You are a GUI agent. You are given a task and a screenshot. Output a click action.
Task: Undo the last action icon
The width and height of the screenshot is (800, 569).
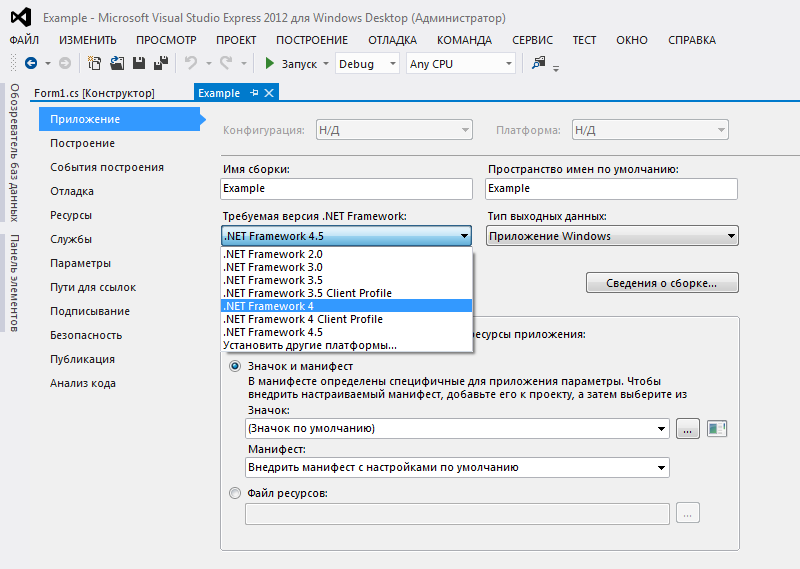191,63
